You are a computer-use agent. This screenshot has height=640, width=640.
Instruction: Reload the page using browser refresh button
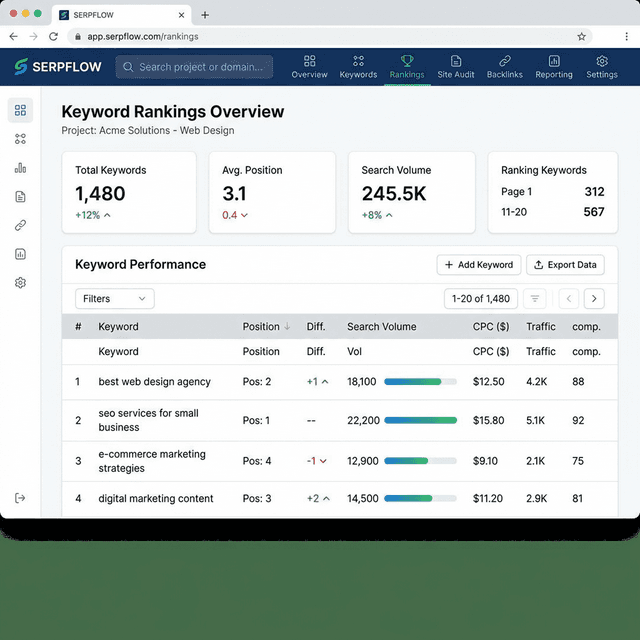tap(54, 36)
